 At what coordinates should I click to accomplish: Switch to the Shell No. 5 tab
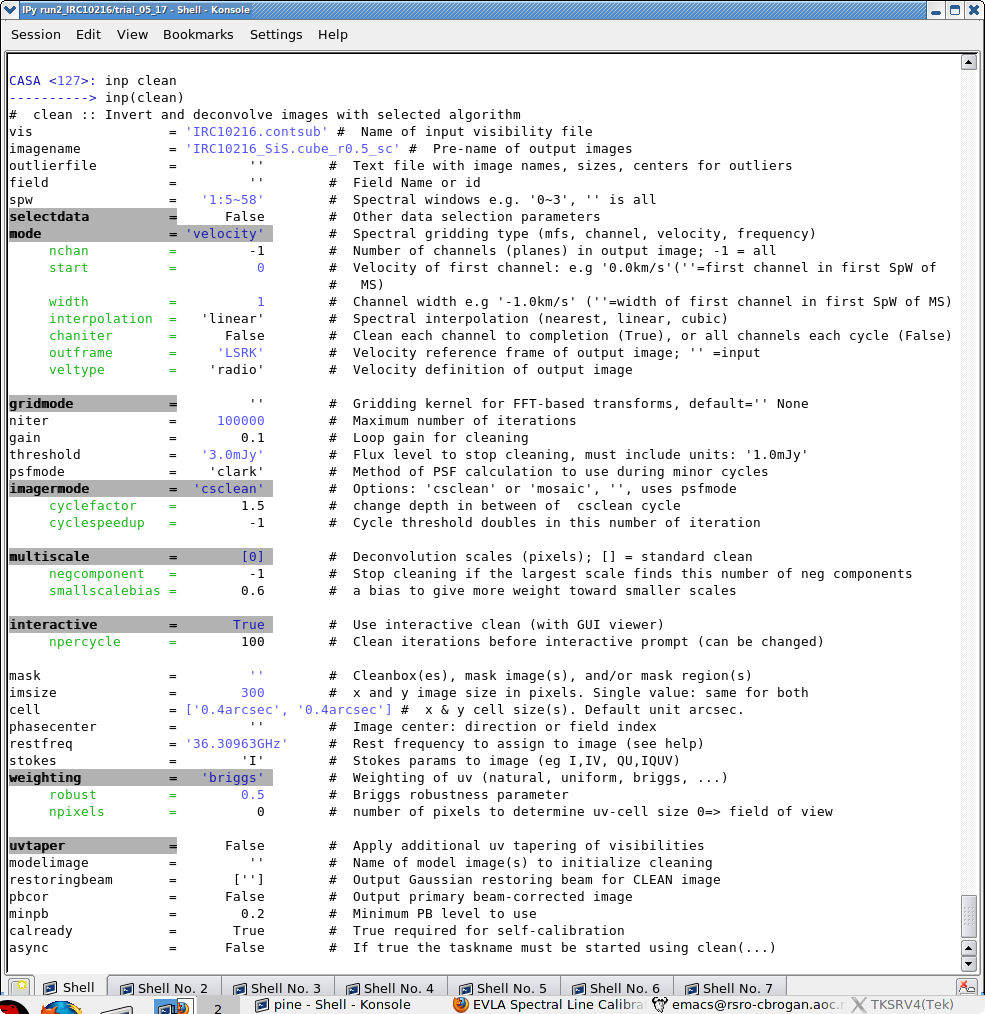coord(508,987)
